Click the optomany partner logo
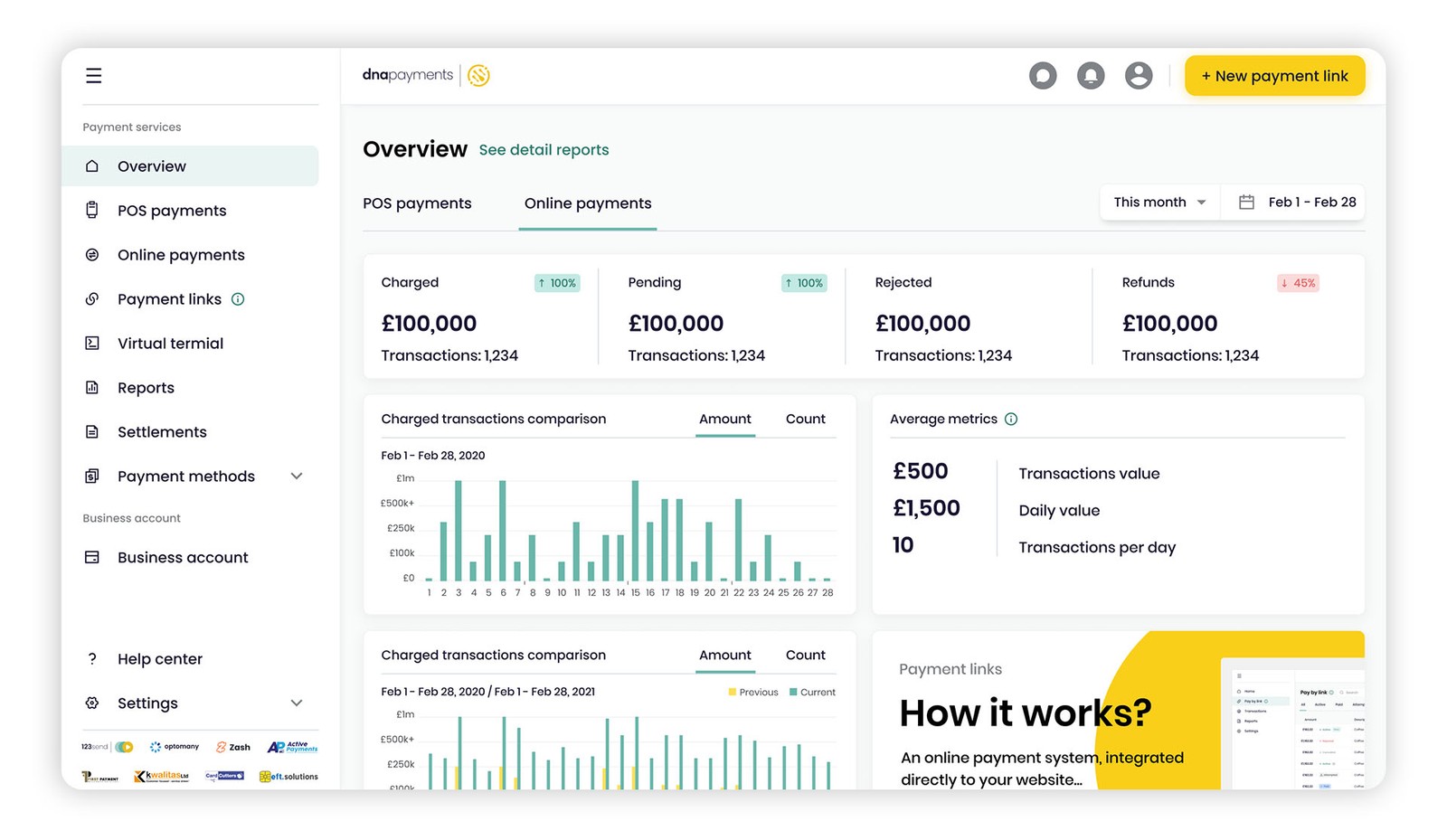The image size is (1447, 840). click(x=175, y=747)
